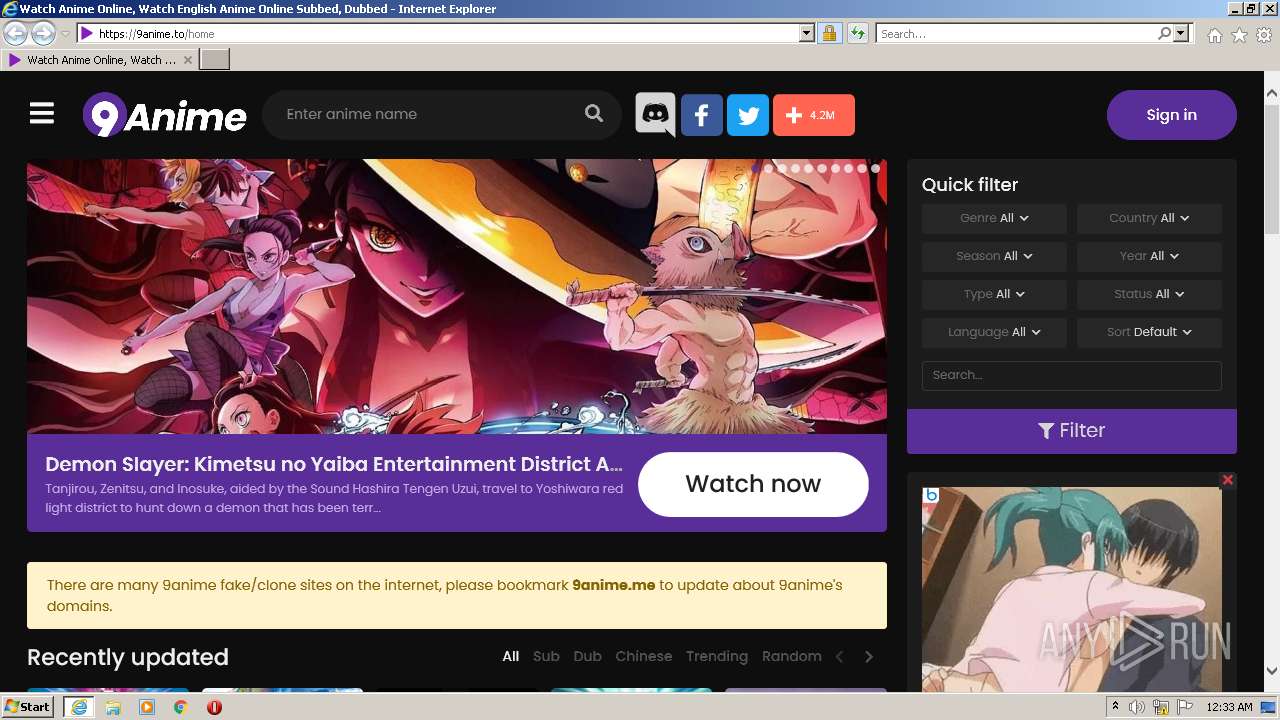The width and height of the screenshot is (1280, 720).
Task: Click the red Opera taskbar icon
Action: click(x=214, y=707)
